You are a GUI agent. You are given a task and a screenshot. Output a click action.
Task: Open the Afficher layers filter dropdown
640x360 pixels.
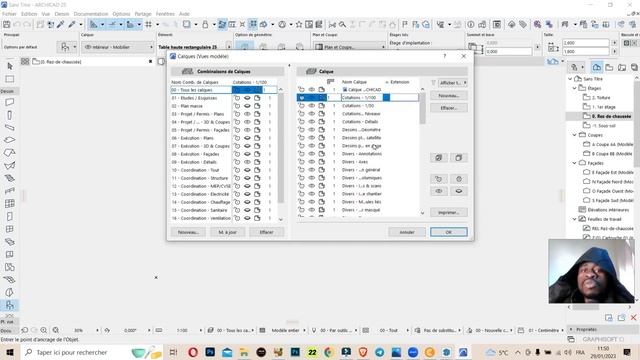(x=453, y=83)
